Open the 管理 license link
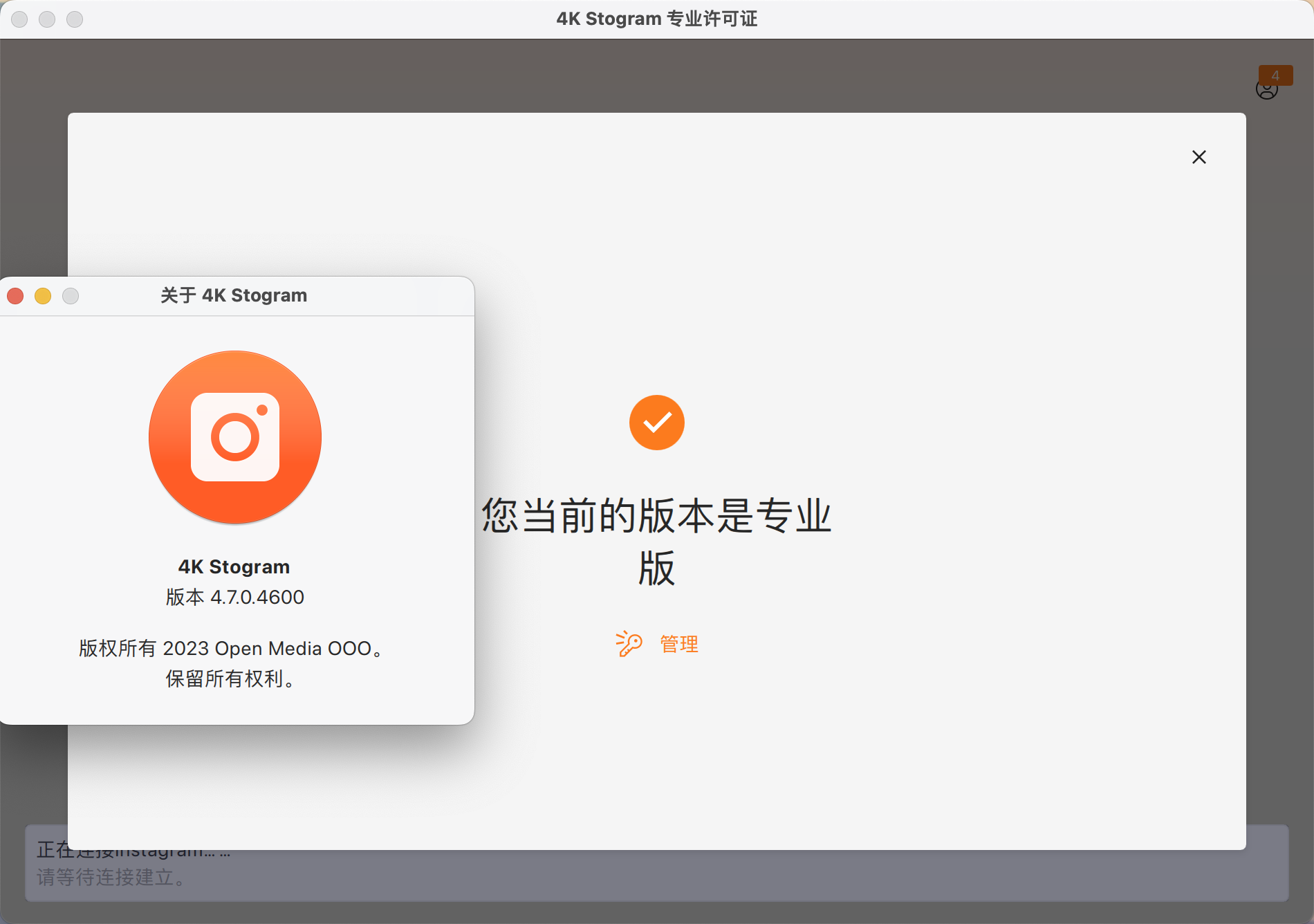This screenshot has width=1314, height=924. click(679, 644)
